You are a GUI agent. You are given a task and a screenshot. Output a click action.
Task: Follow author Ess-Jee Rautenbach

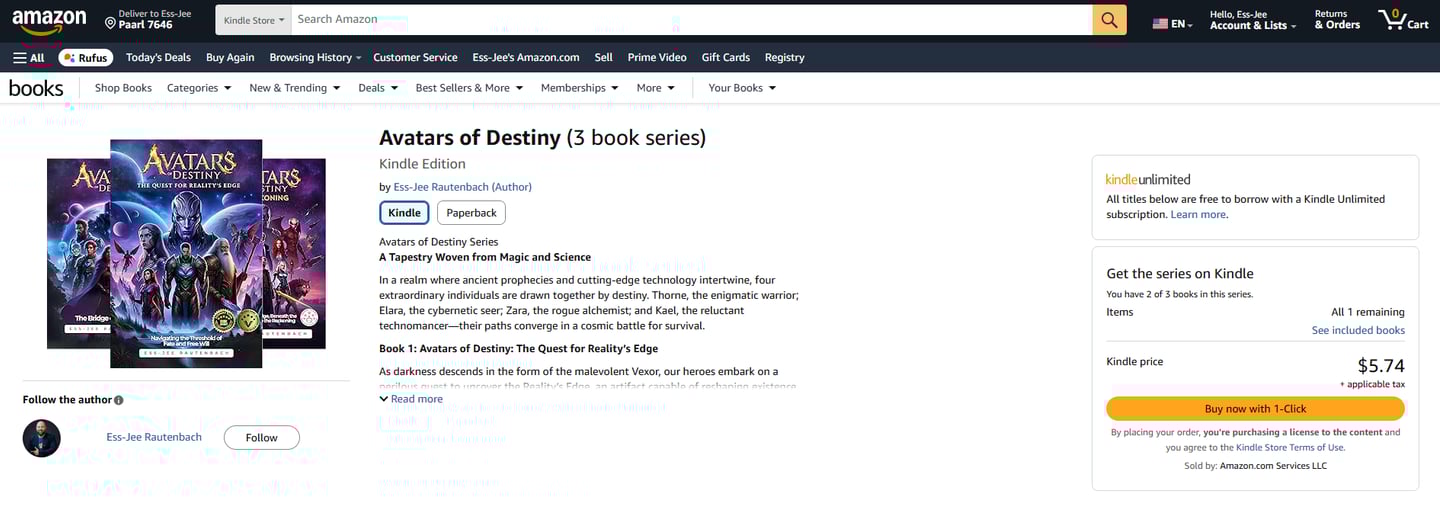tap(262, 438)
